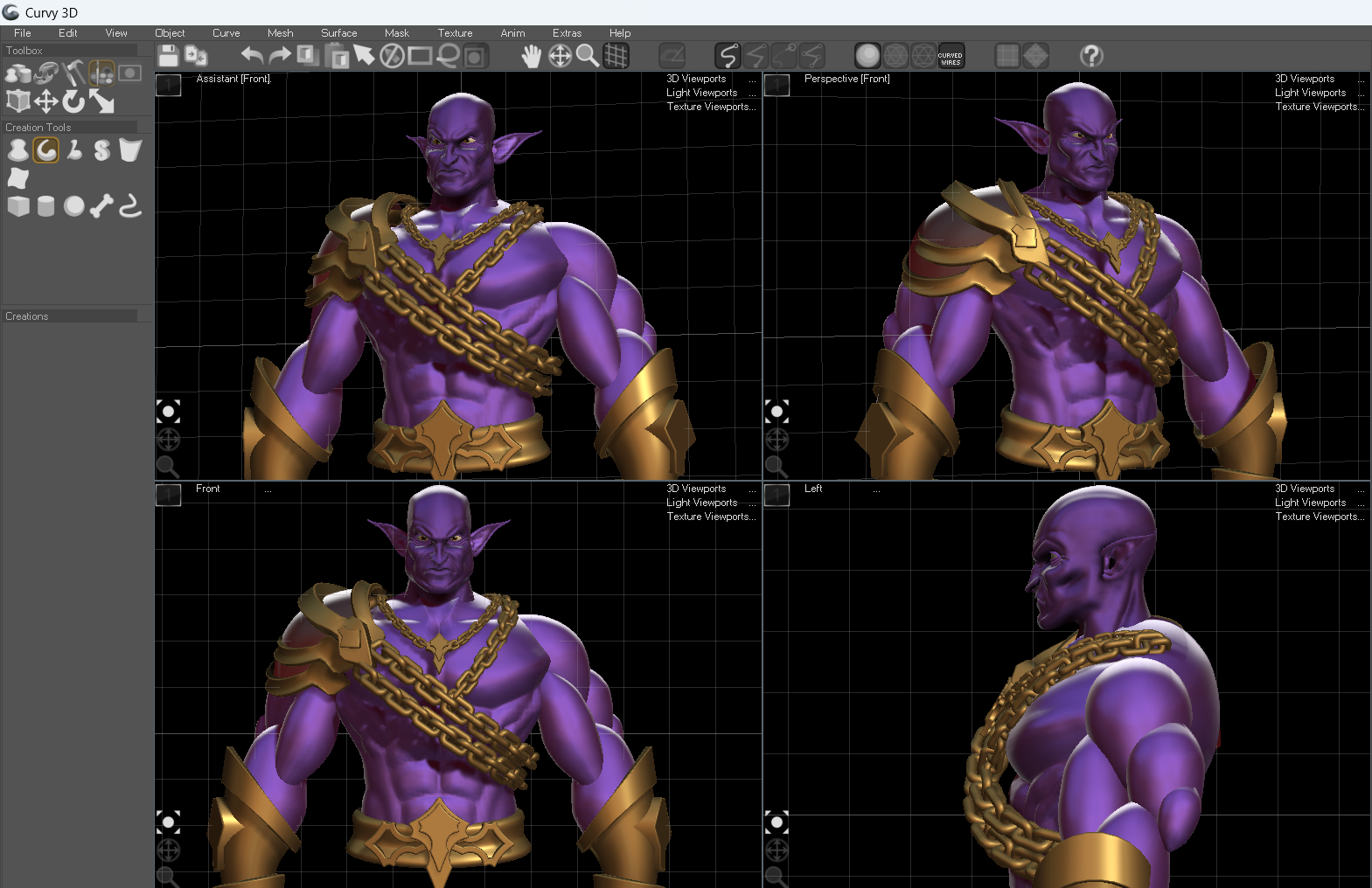Image resolution: width=1372 pixels, height=888 pixels.
Task: Select the four-arrow move tool in Toolbox
Action: (46, 101)
